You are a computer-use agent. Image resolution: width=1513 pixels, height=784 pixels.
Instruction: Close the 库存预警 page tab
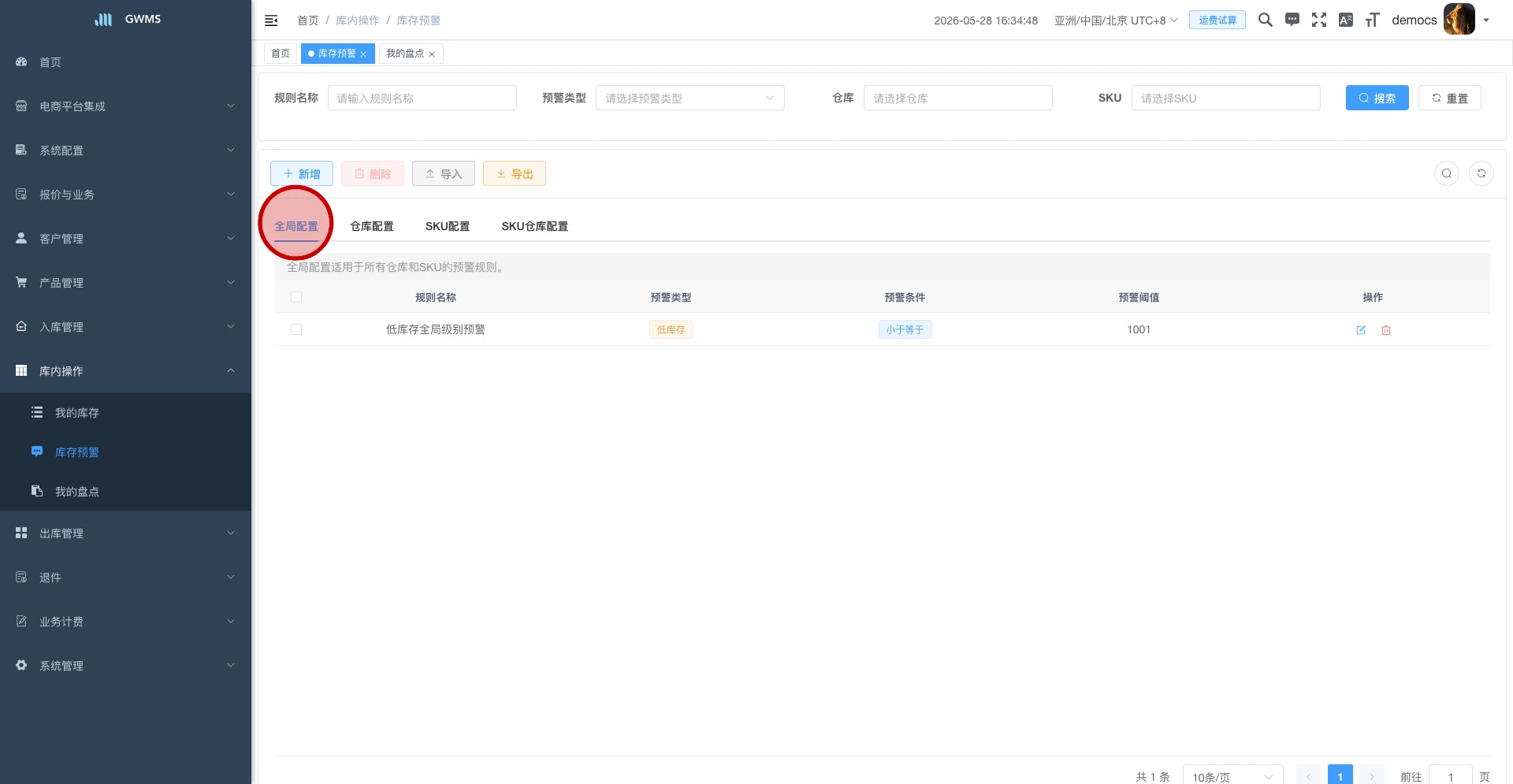click(x=363, y=54)
